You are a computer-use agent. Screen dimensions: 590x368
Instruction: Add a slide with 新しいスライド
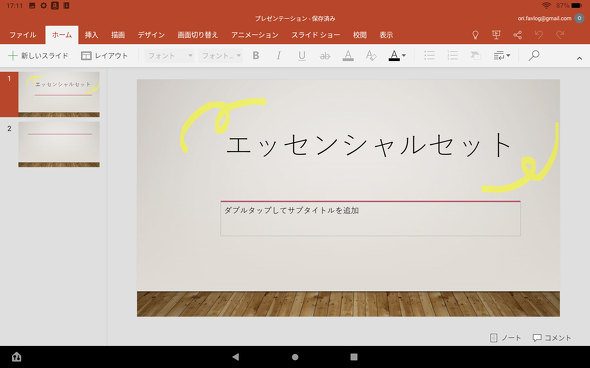click(x=38, y=56)
